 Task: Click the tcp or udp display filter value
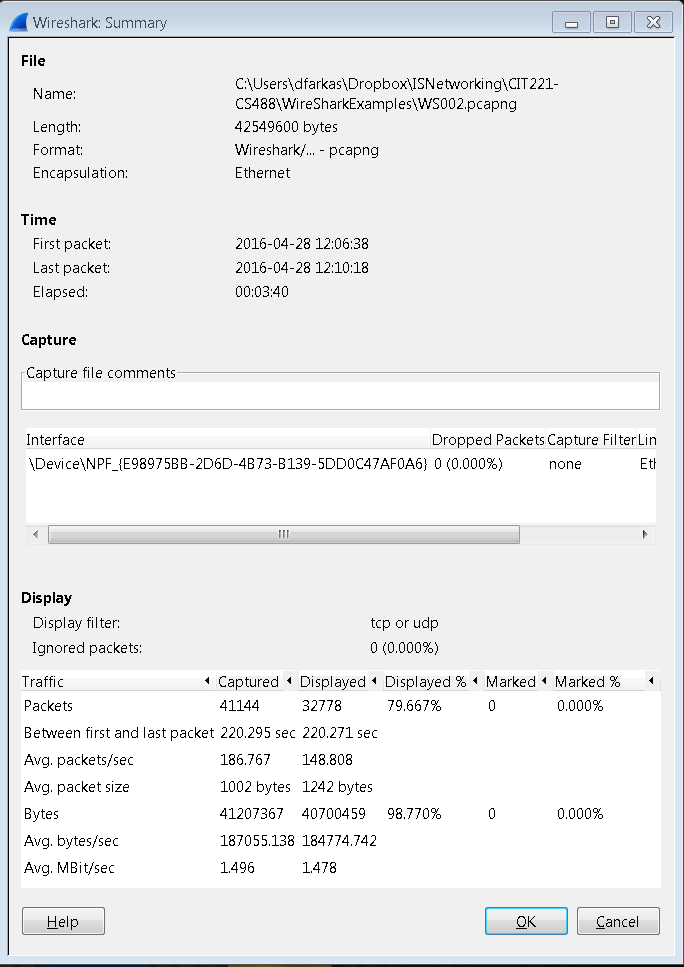point(404,623)
